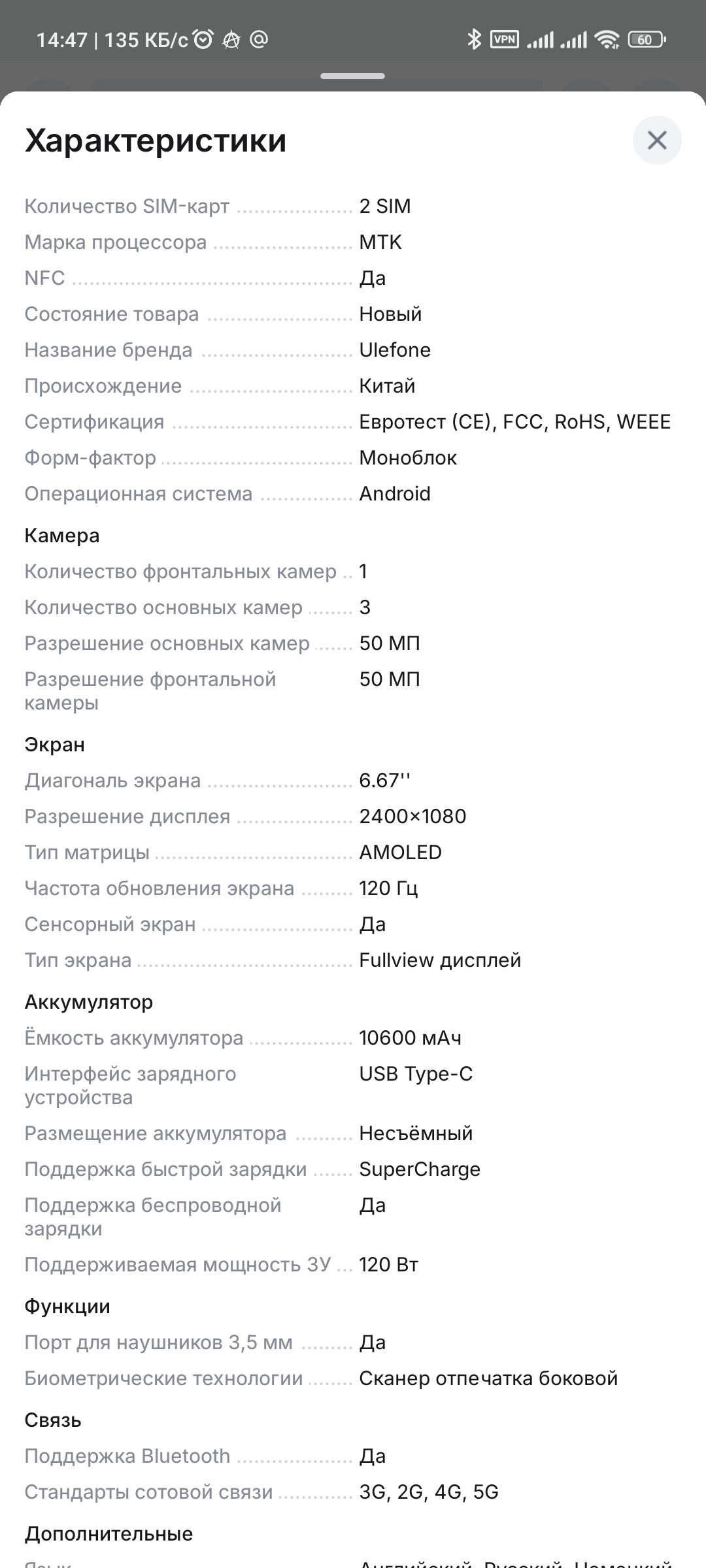Tap the Связь section header
Screen dimensions: 706x1568
pyautogui.click(x=53, y=1420)
